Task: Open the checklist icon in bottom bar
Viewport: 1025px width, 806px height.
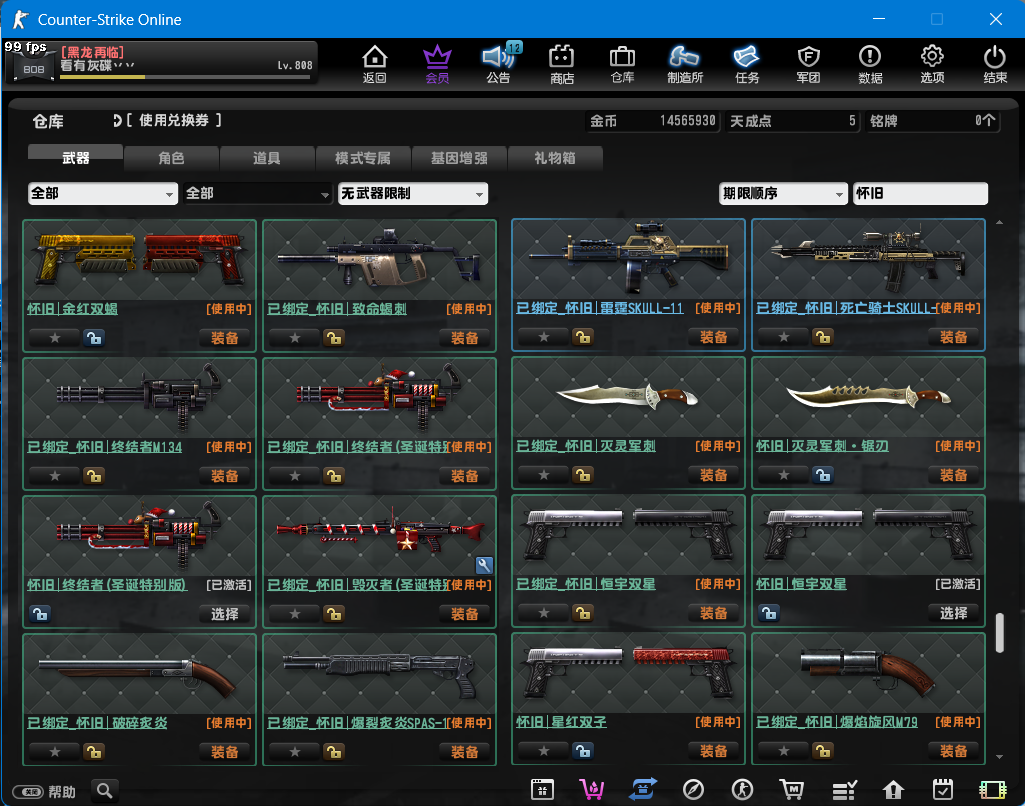Action: 844,790
